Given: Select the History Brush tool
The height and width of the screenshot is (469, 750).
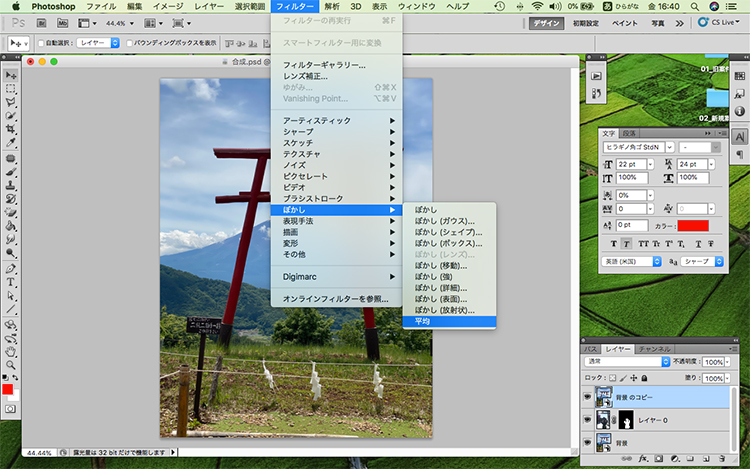Looking at the screenshot, I should [x=11, y=199].
